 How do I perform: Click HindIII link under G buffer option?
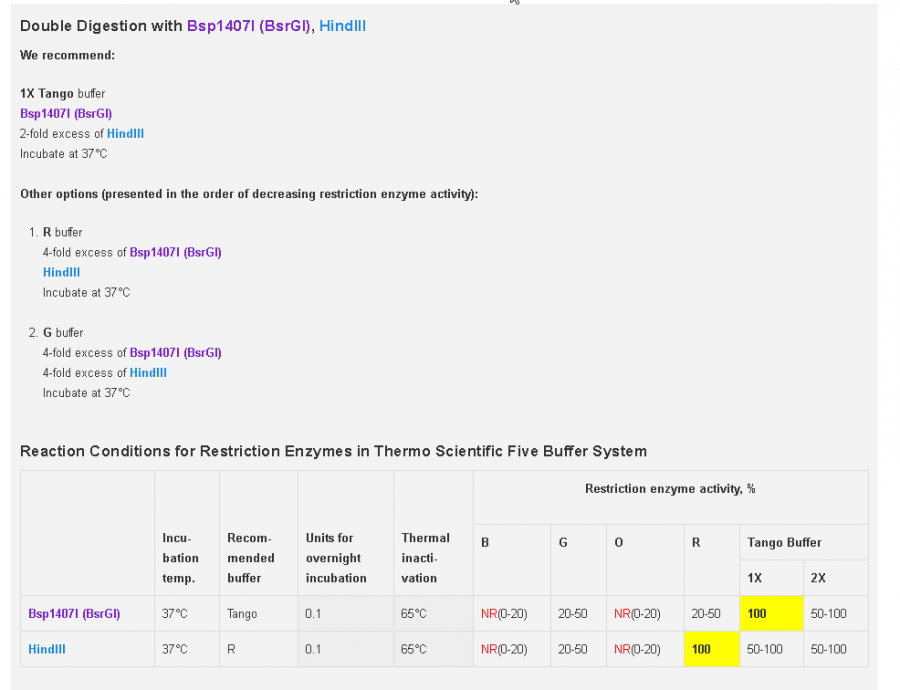(148, 372)
